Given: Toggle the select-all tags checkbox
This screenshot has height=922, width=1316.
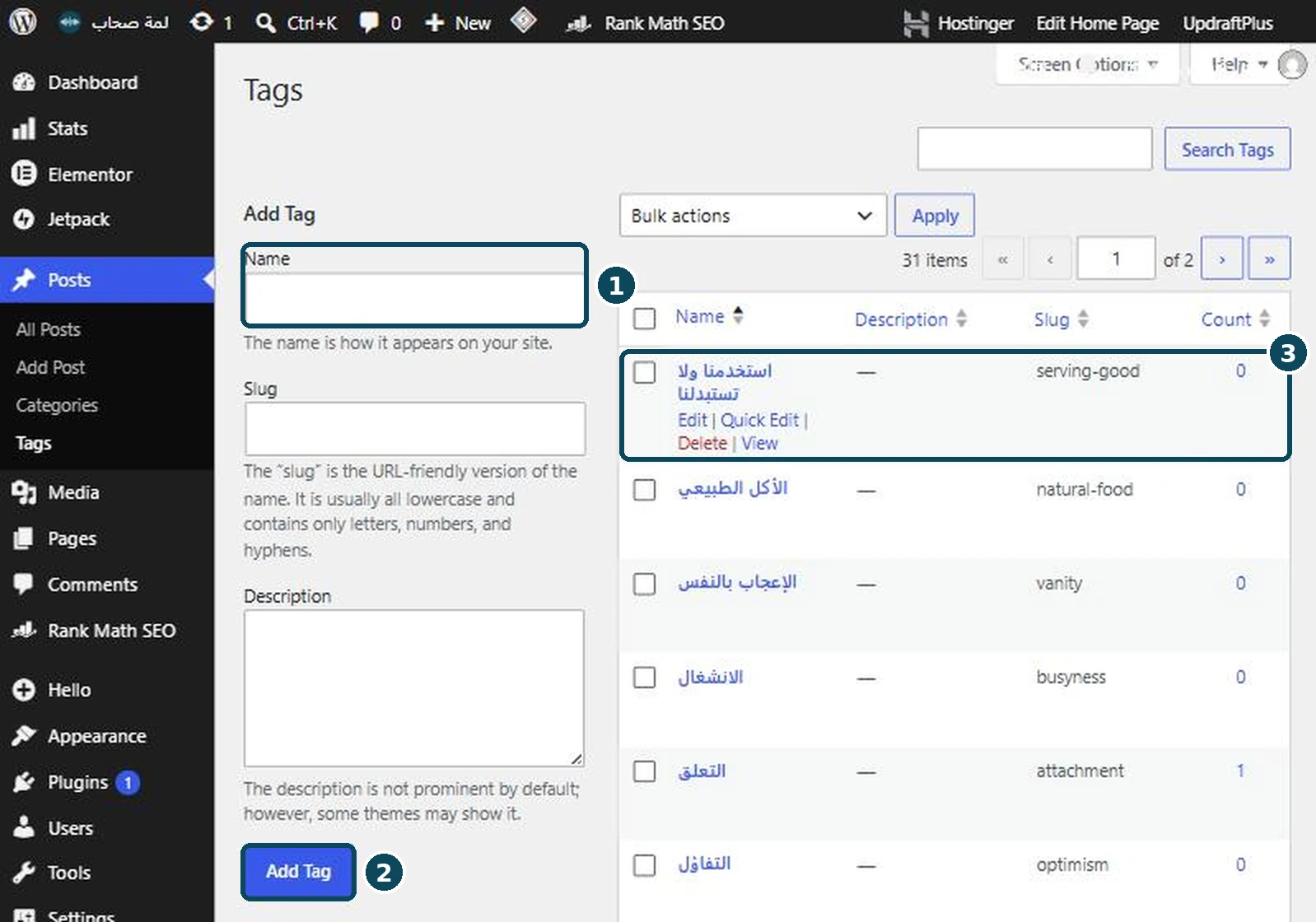Looking at the screenshot, I should [645, 319].
